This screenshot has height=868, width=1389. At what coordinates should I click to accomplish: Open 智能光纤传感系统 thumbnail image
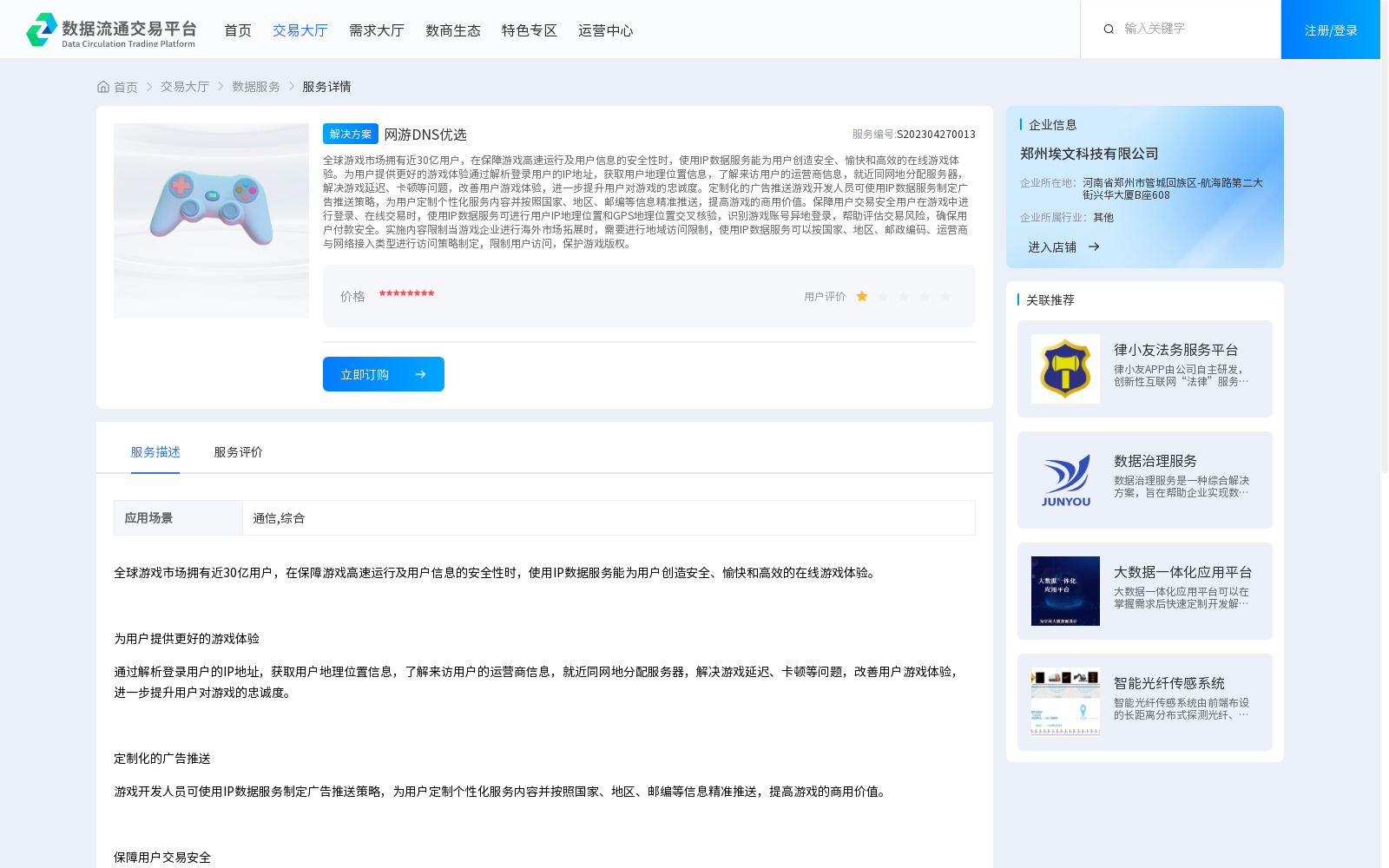1065,702
